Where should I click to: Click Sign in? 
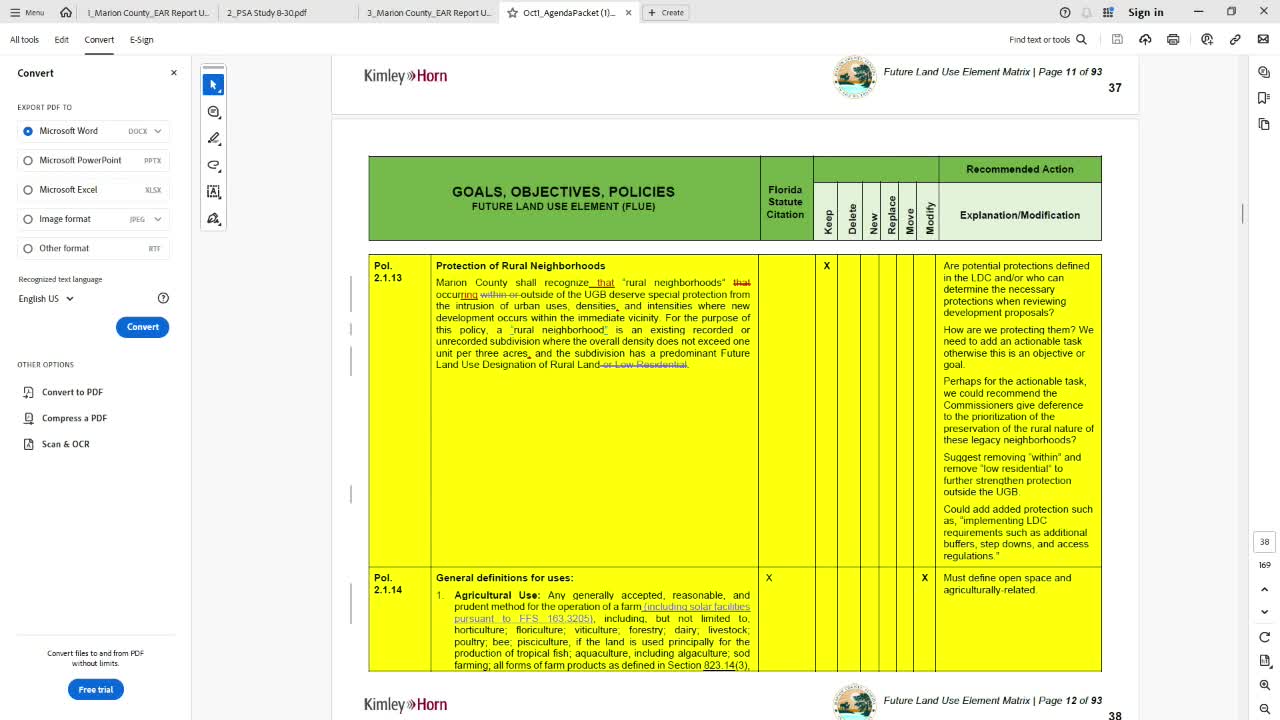[1145, 12]
